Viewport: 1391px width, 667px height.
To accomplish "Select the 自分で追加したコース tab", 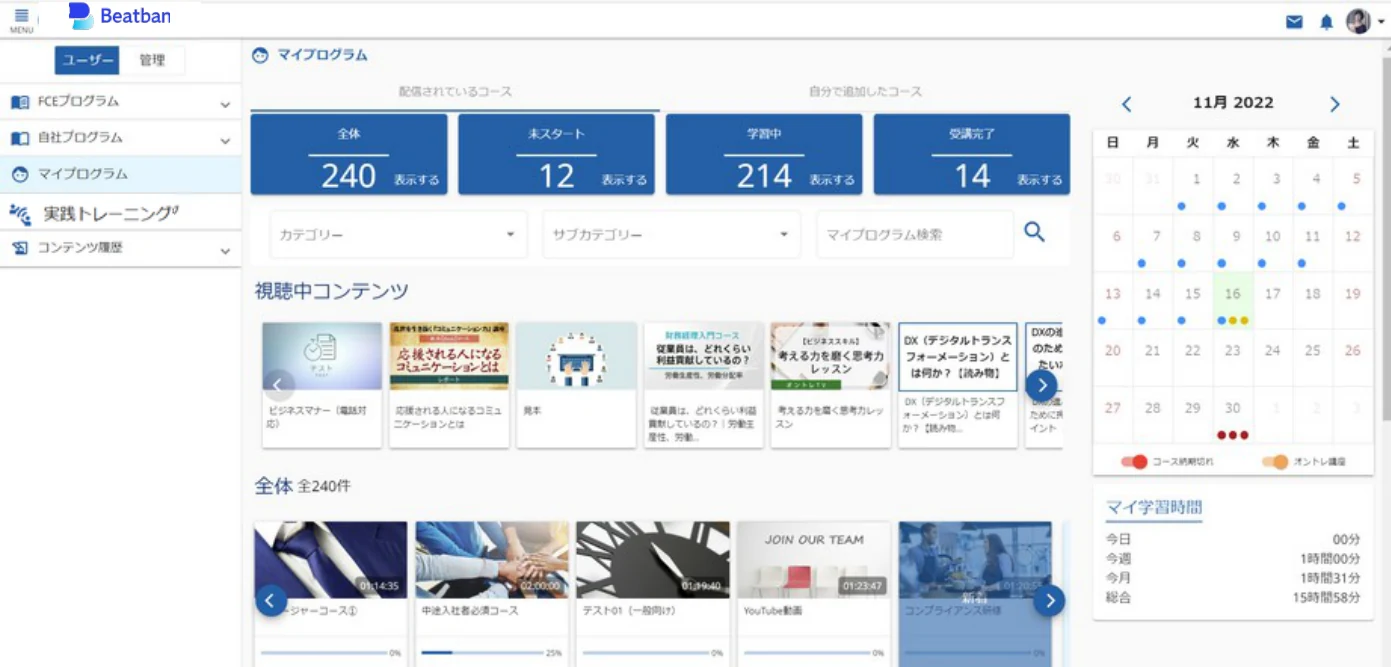I will (x=865, y=91).
